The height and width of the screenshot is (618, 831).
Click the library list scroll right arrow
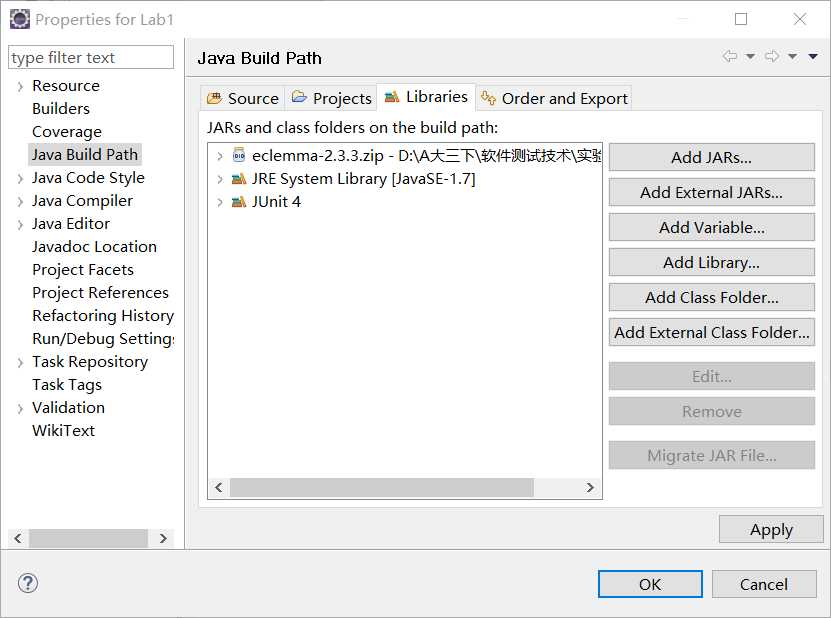590,488
